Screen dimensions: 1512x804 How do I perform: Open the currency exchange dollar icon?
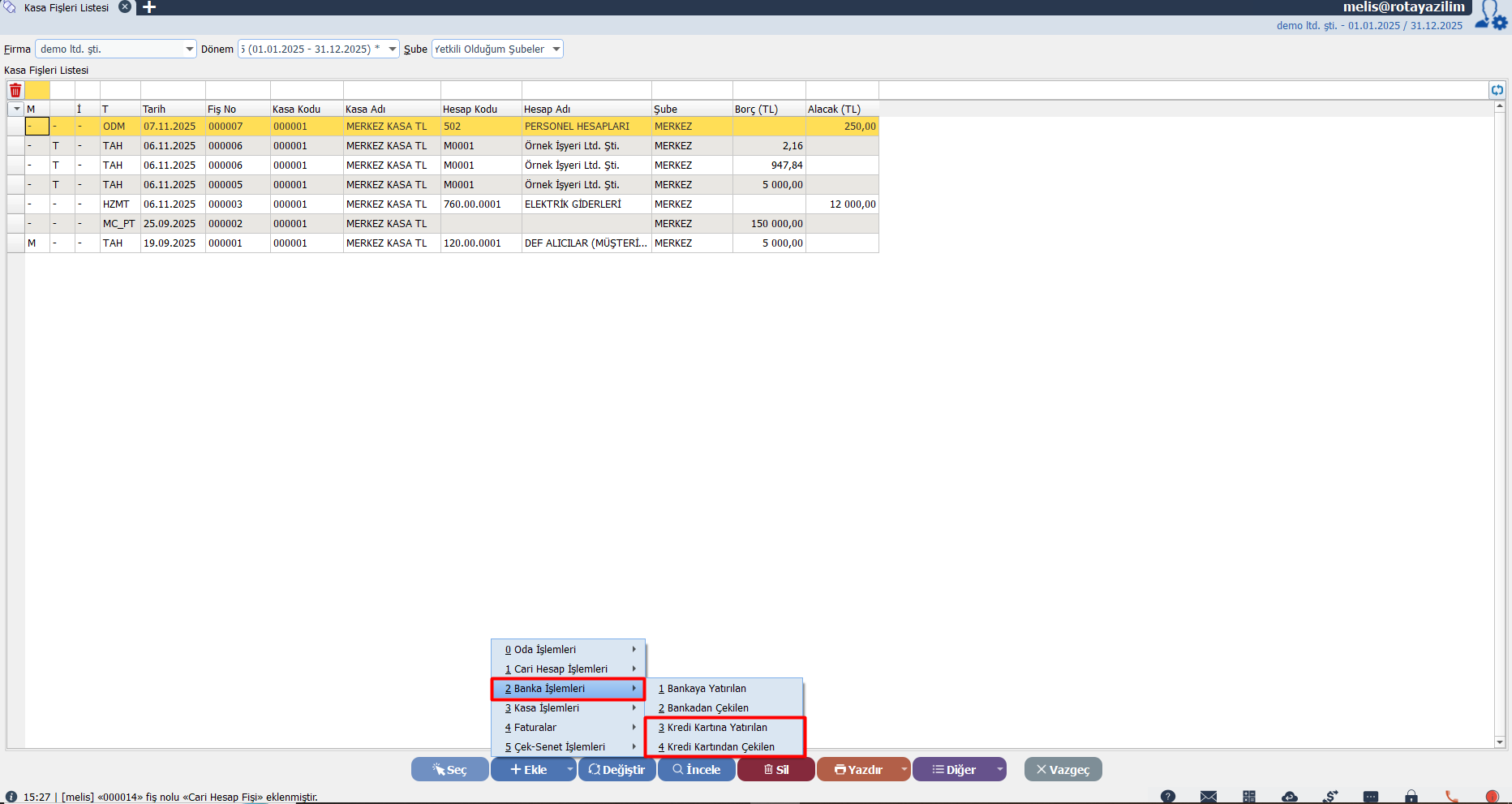(x=1330, y=797)
